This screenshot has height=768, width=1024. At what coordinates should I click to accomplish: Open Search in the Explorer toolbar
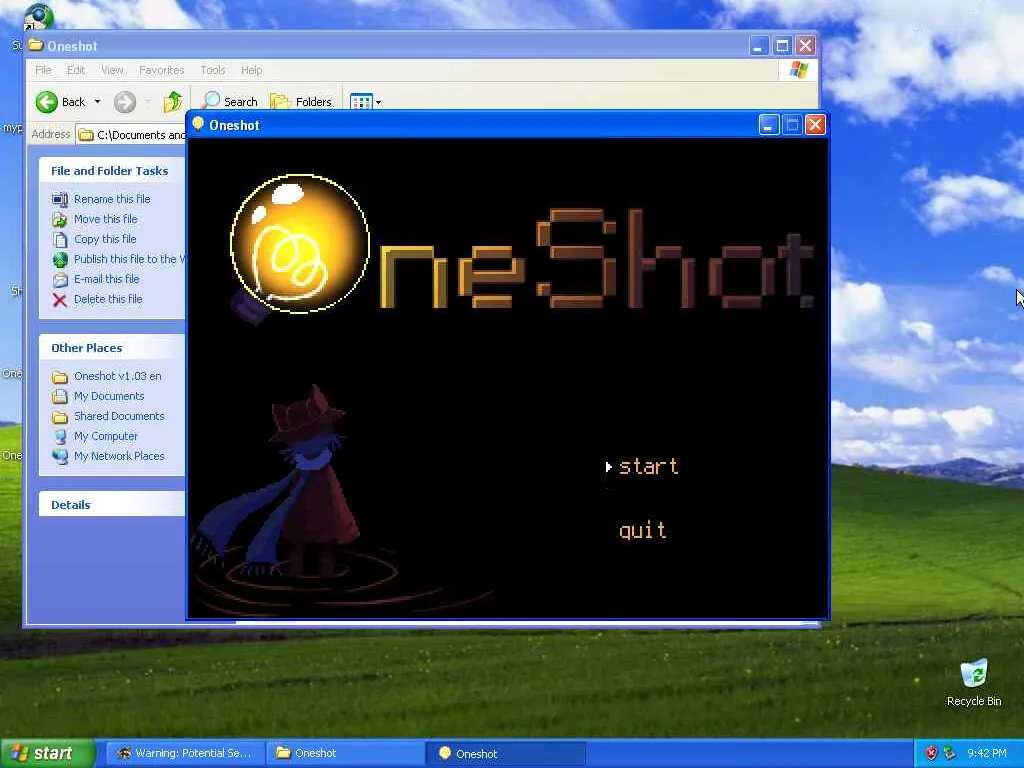tap(229, 102)
